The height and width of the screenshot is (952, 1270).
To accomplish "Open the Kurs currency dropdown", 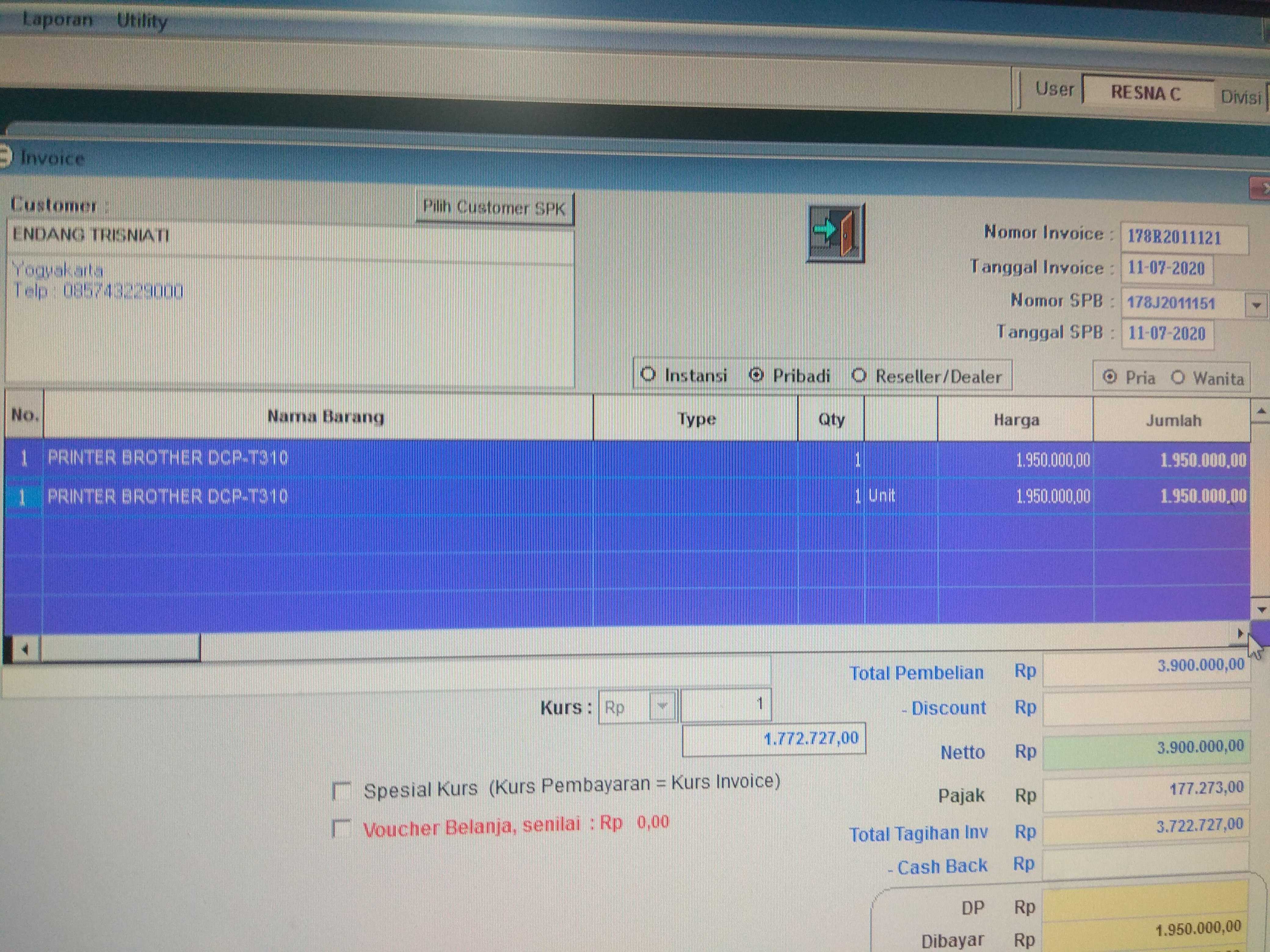I will (662, 706).
